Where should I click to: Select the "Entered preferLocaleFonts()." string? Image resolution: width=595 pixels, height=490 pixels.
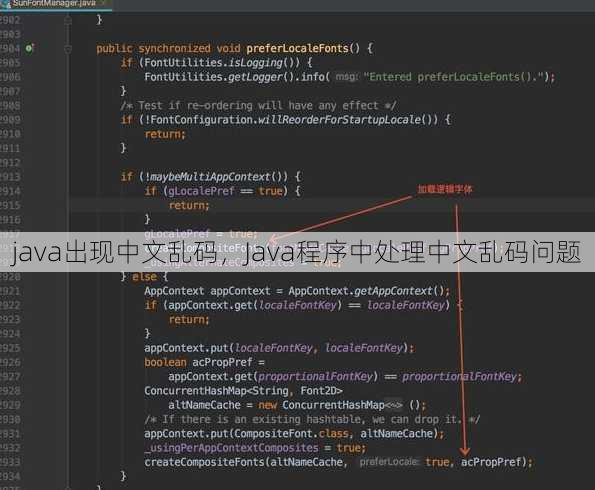coord(453,77)
